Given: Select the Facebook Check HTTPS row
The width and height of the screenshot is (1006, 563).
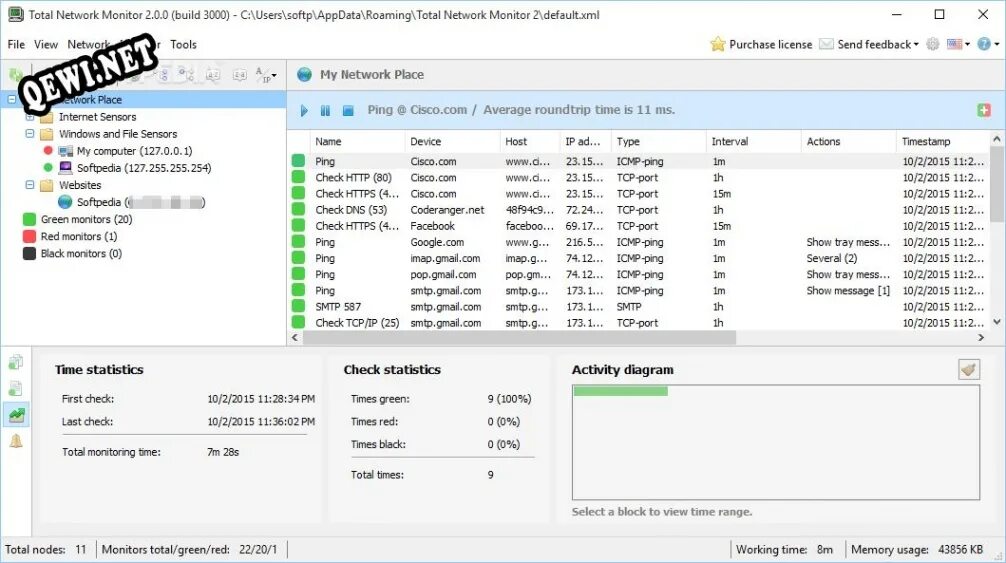Looking at the screenshot, I should (638, 226).
